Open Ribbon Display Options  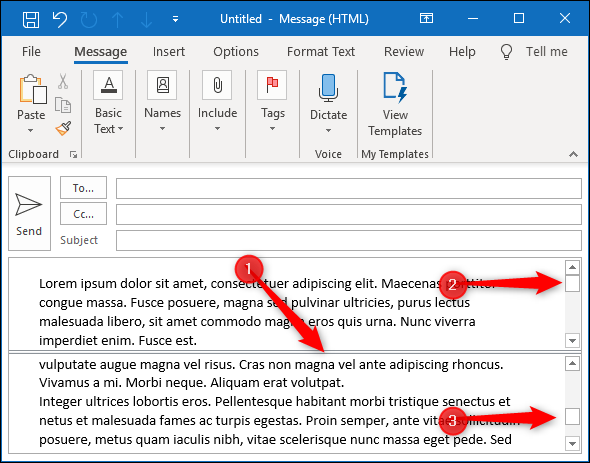[x=426, y=18]
